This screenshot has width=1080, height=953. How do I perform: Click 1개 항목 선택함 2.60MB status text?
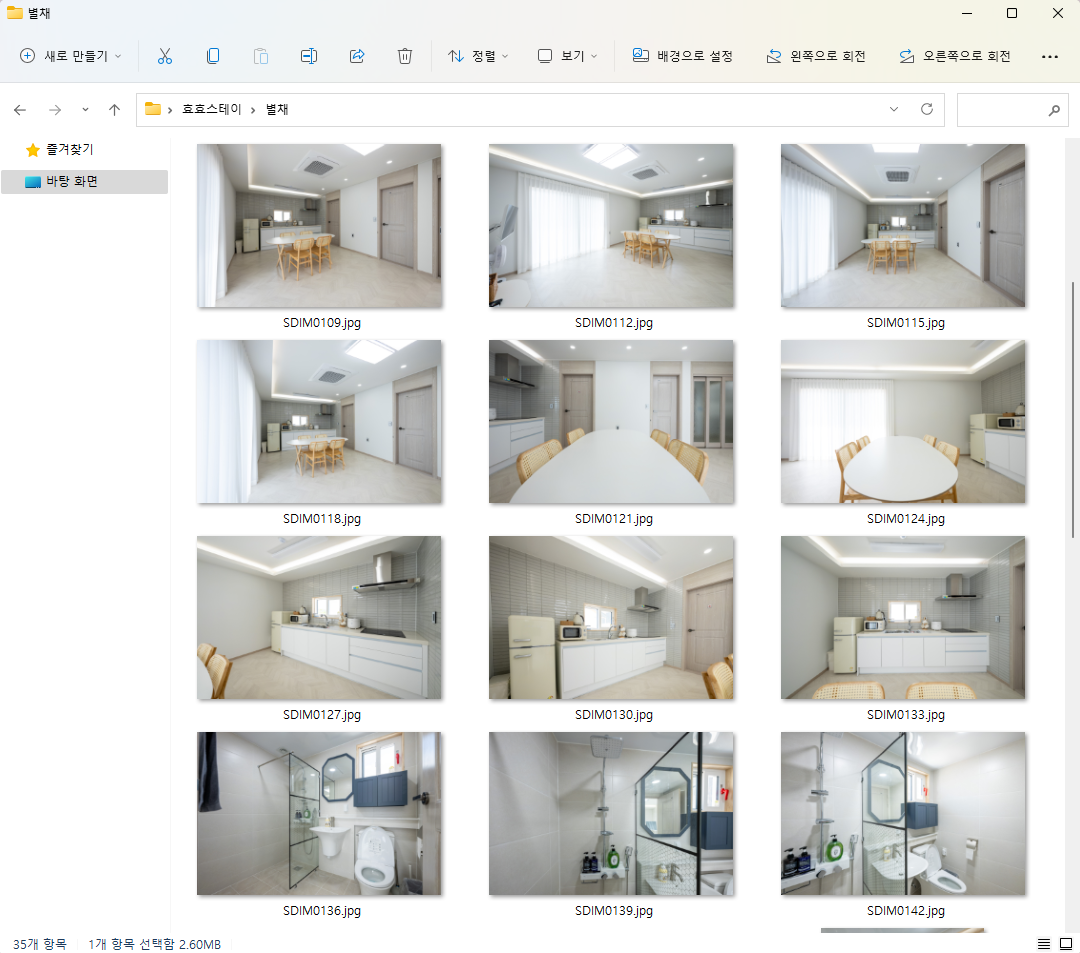click(154, 944)
